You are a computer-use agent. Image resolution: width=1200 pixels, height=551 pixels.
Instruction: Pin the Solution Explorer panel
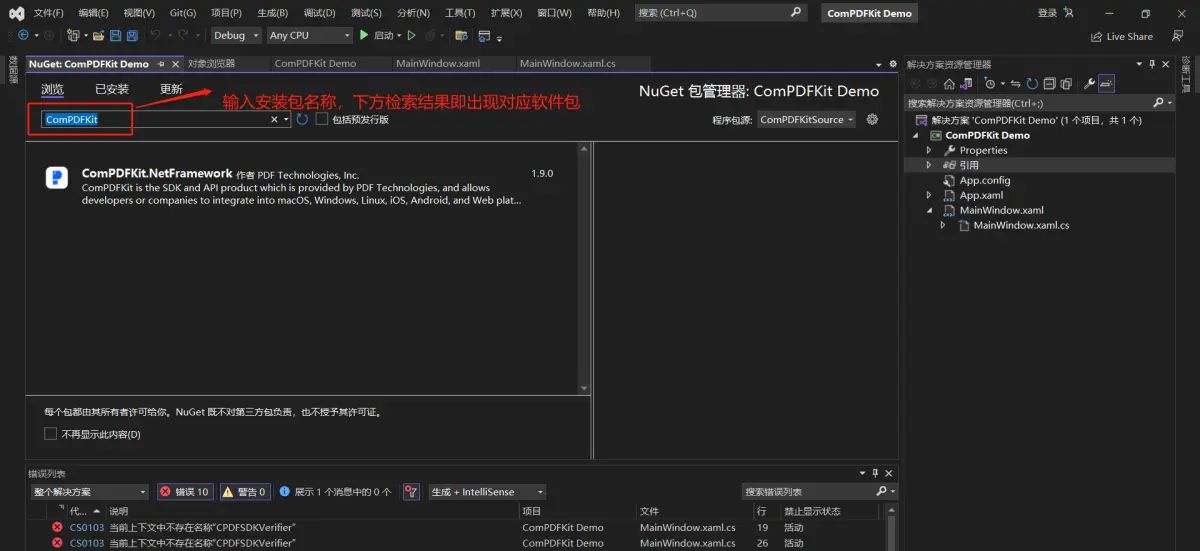tap(1151, 64)
